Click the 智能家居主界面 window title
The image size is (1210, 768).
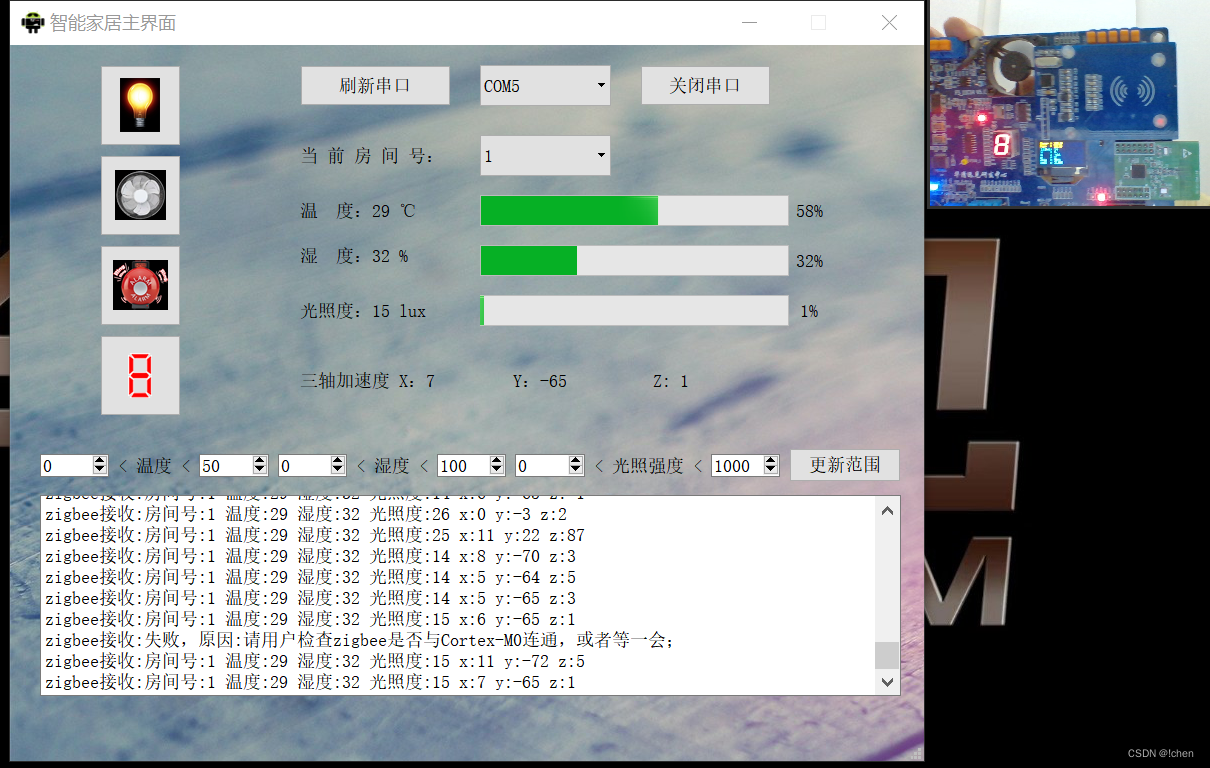point(113,22)
